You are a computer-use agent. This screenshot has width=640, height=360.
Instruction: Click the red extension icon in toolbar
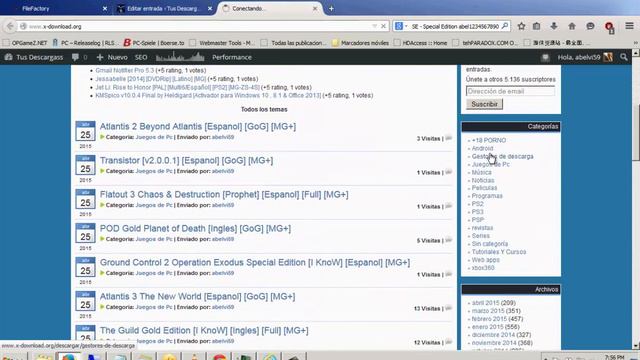pos(609,27)
